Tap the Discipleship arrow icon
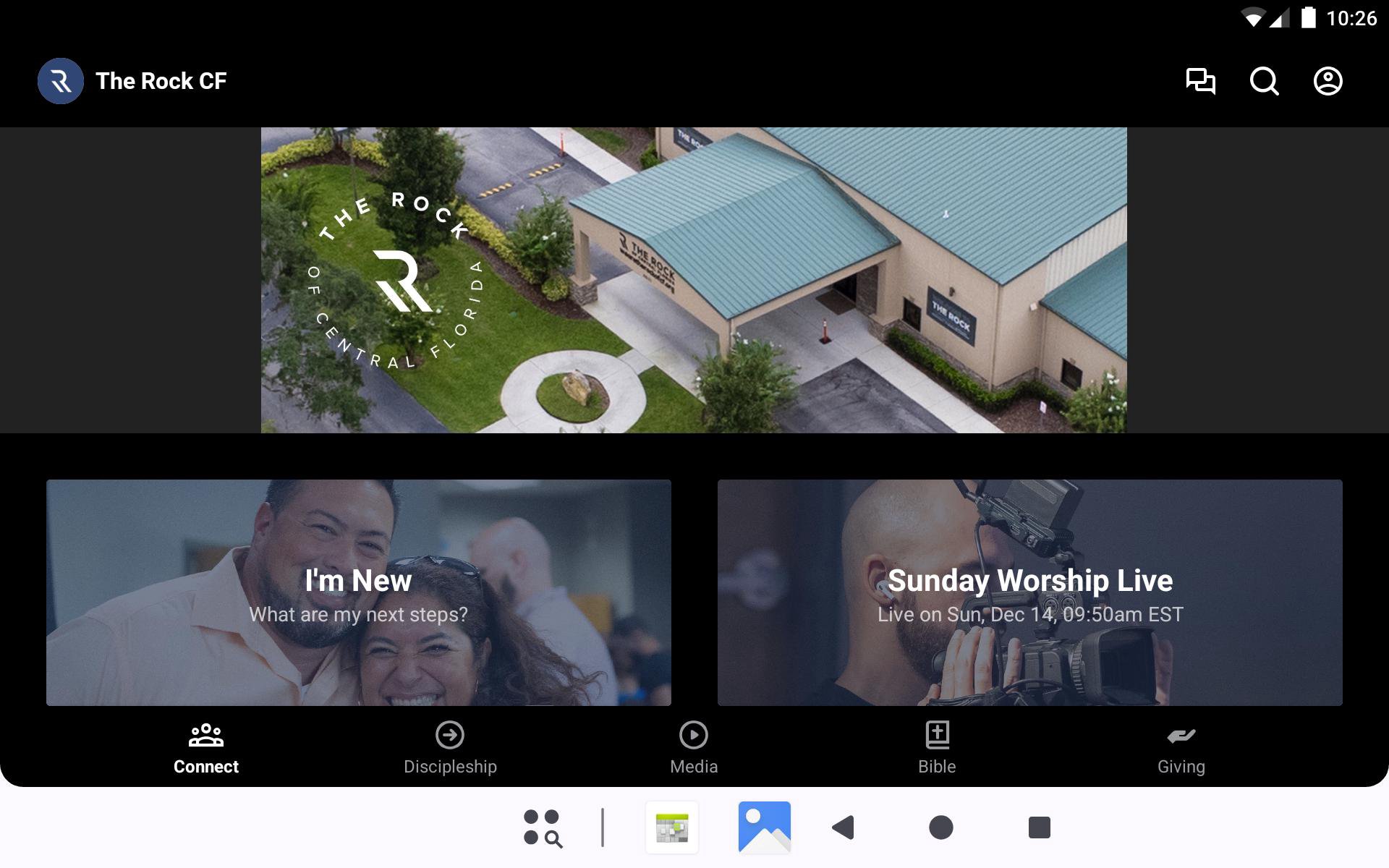The image size is (1389, 868). click(x=450, y=735)
